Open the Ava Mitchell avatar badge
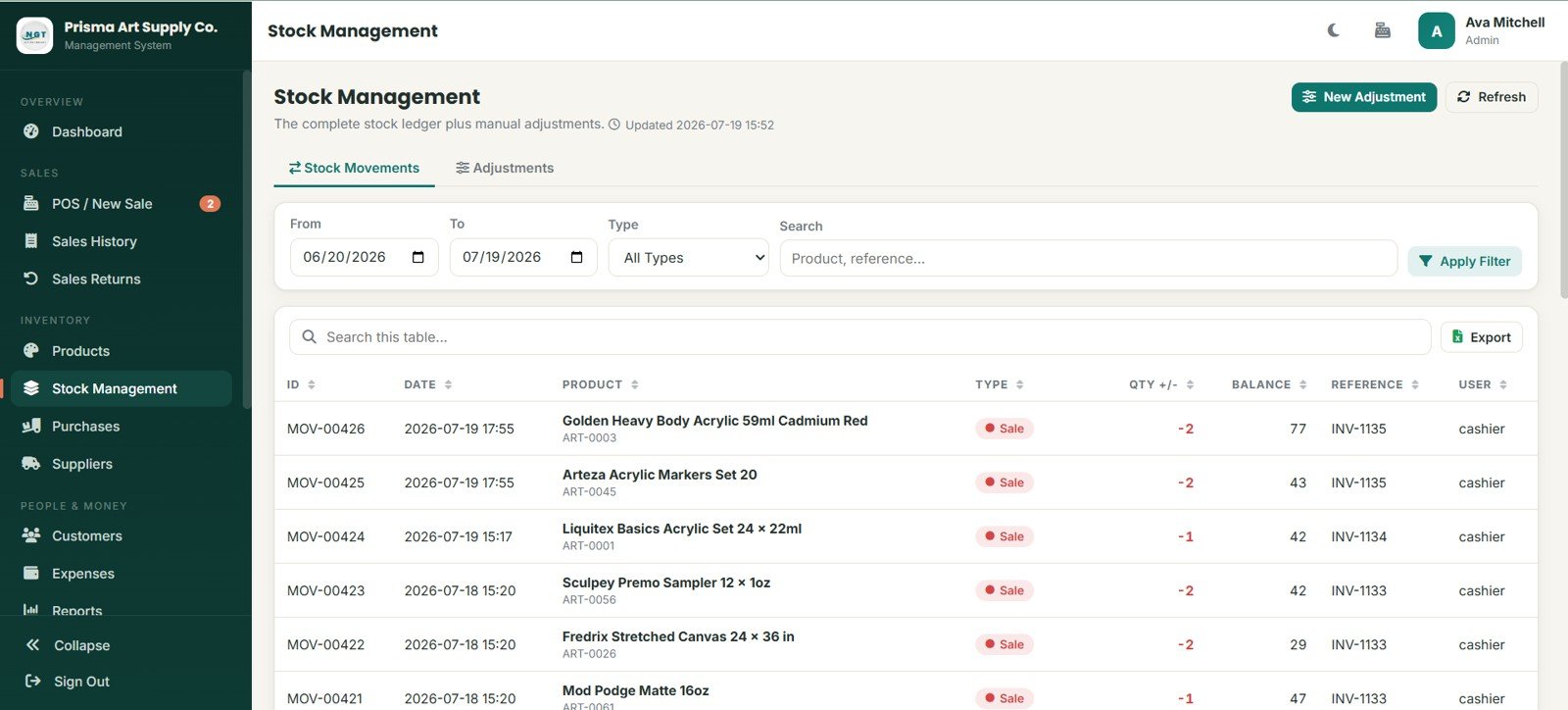 tap(1436, 30)
